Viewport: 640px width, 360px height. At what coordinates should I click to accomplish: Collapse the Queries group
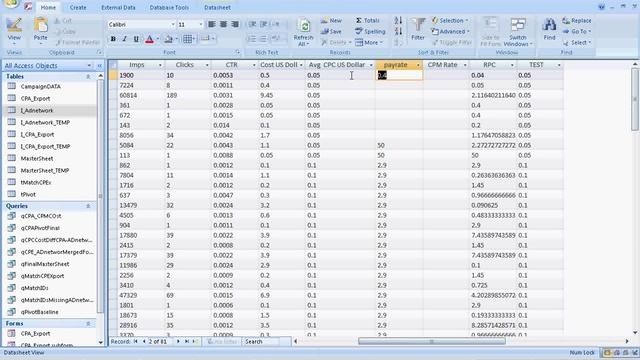coord(88,206)
